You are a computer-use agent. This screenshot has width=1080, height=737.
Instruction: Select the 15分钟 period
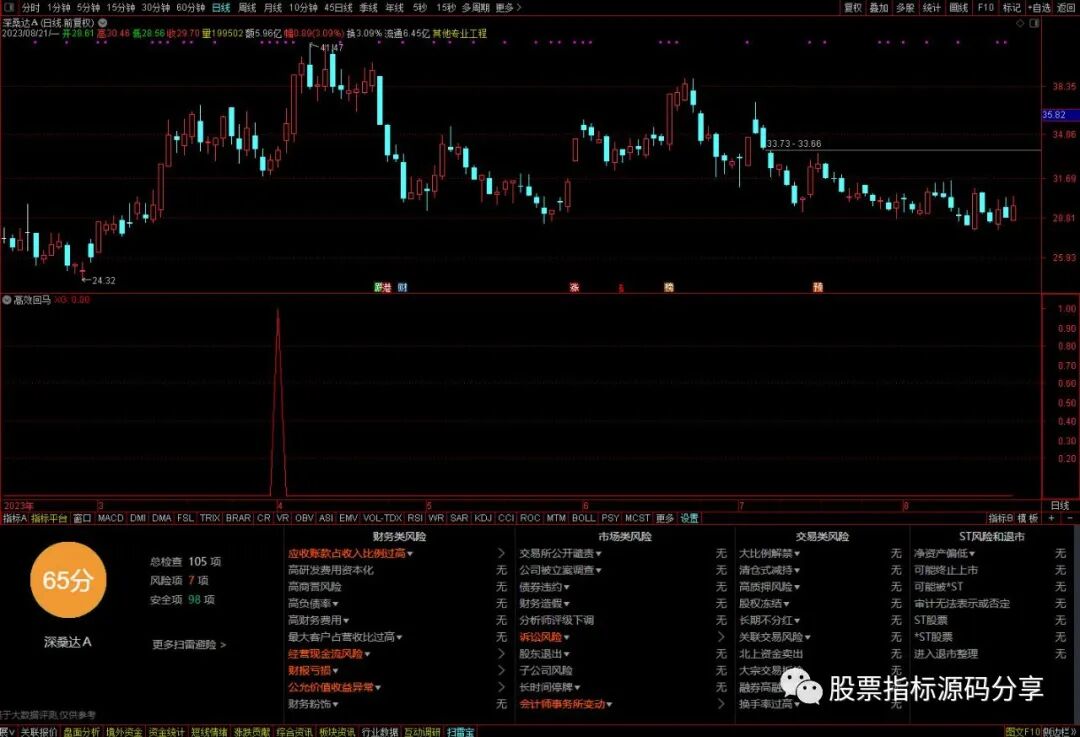[x=121, y=8]
